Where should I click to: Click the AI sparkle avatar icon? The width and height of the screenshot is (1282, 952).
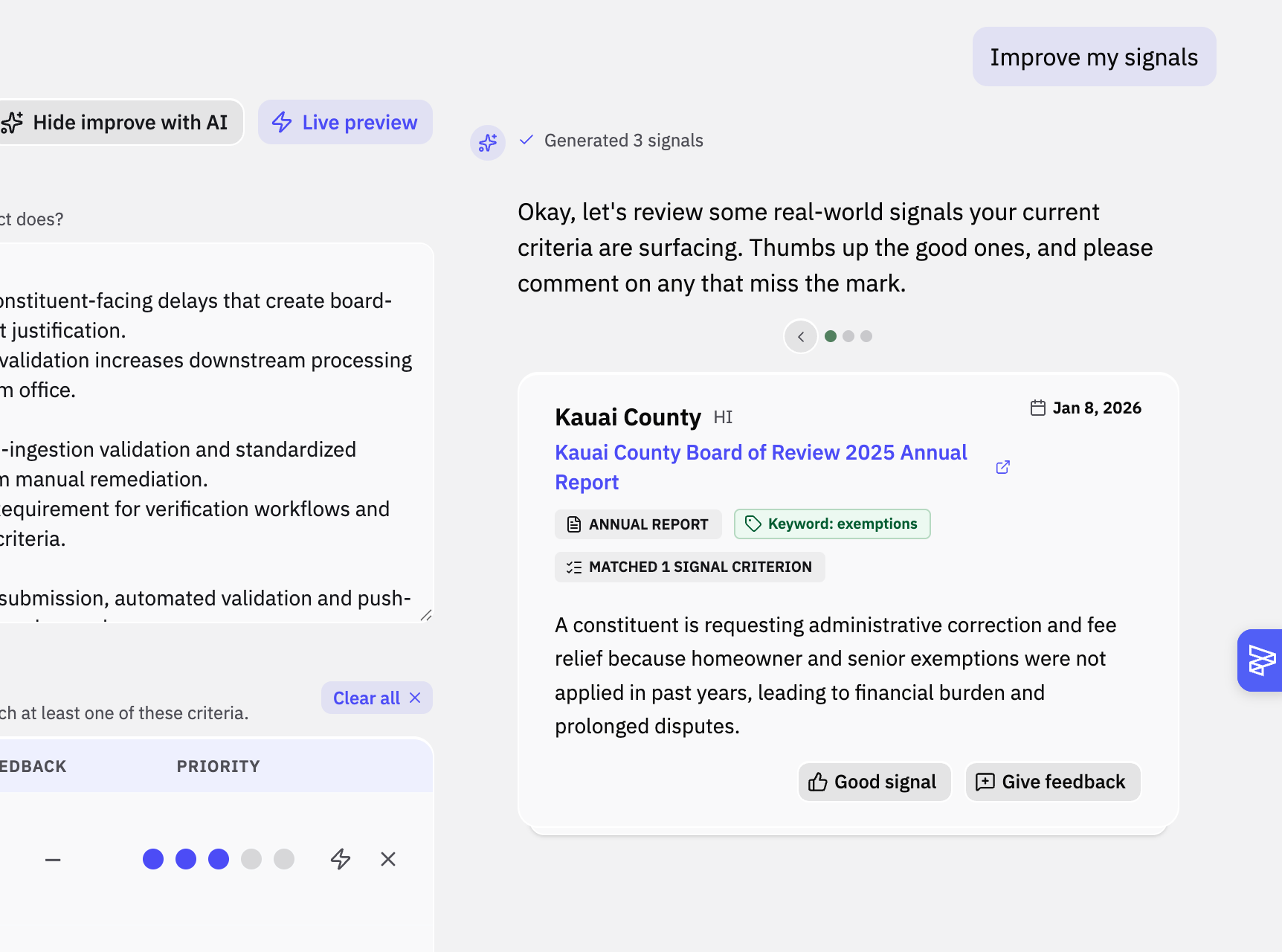(488, 142)
